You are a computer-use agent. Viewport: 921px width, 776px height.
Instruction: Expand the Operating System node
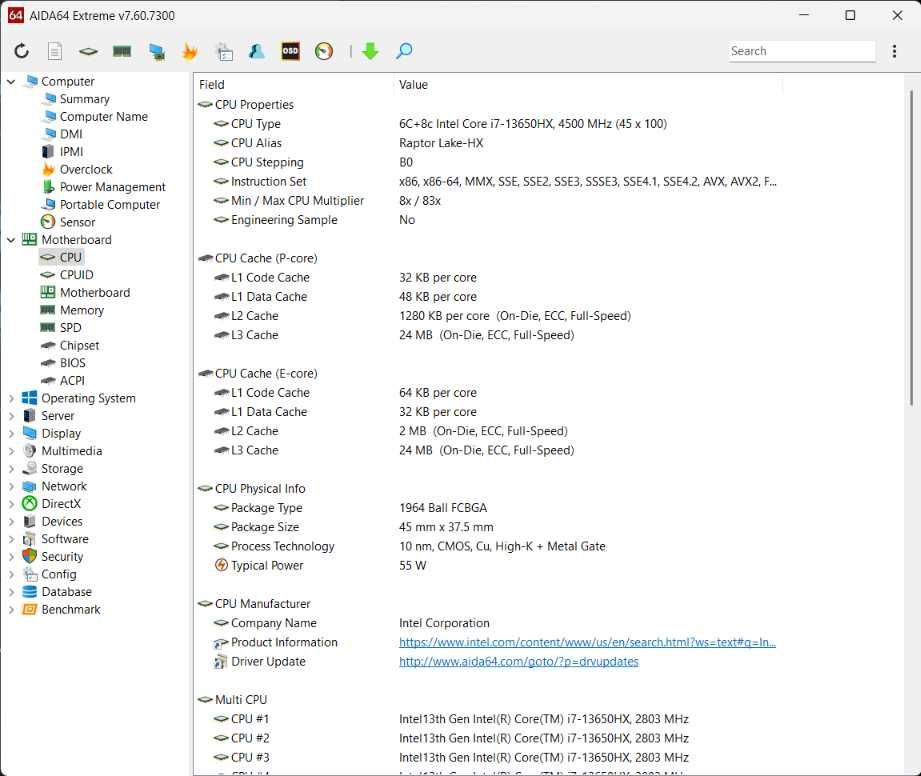pyautogui.click(x=11, y=398)
